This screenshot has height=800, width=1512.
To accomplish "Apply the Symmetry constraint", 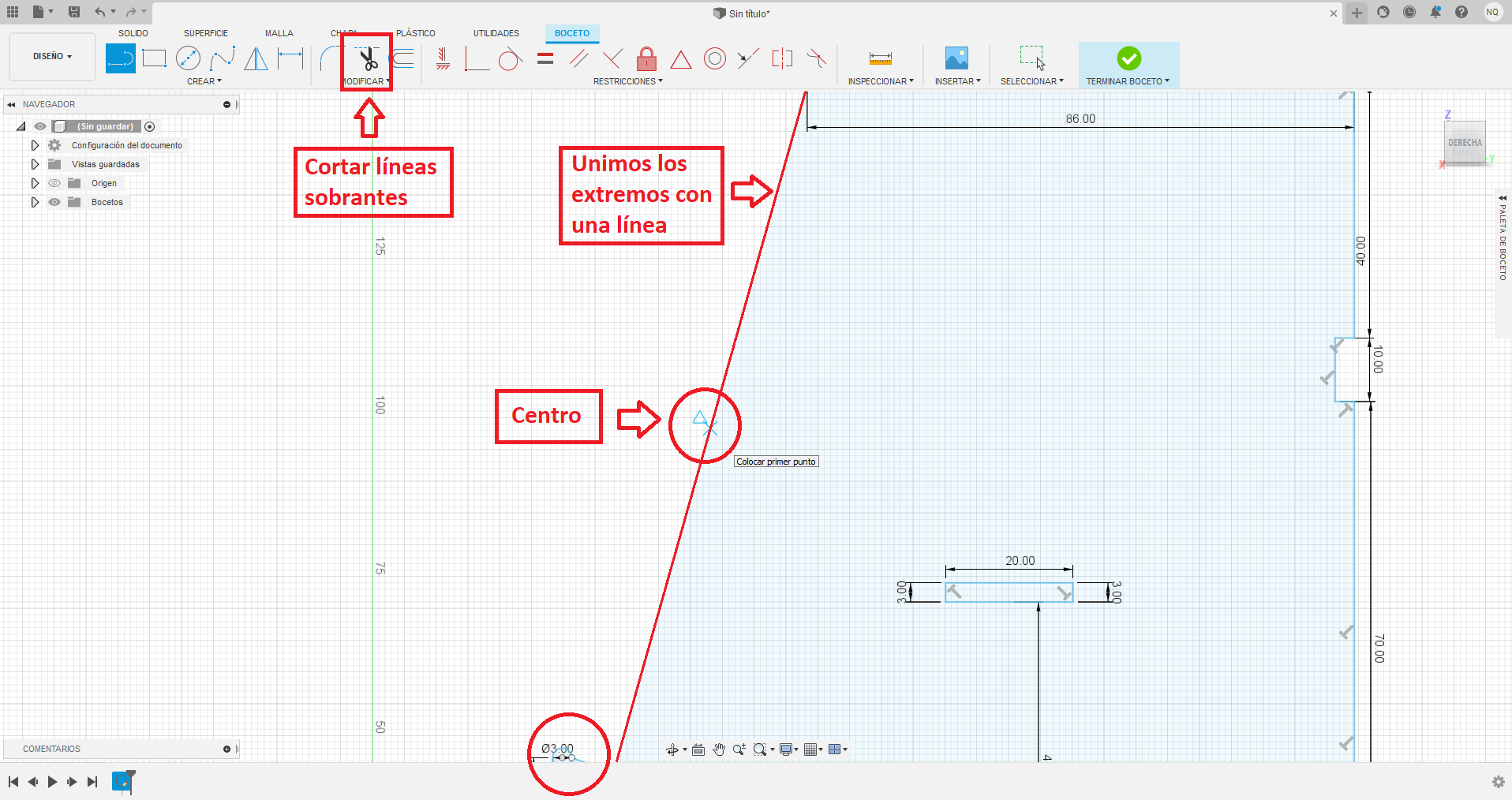I will coord(782,58).
